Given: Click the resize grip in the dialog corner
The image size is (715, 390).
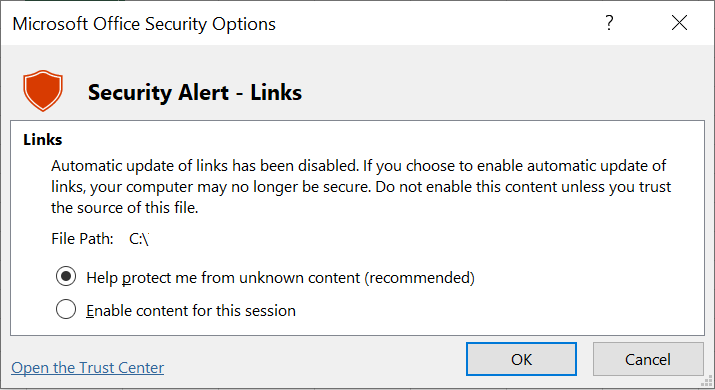Looking at the screenshot, I should [708, 381].
